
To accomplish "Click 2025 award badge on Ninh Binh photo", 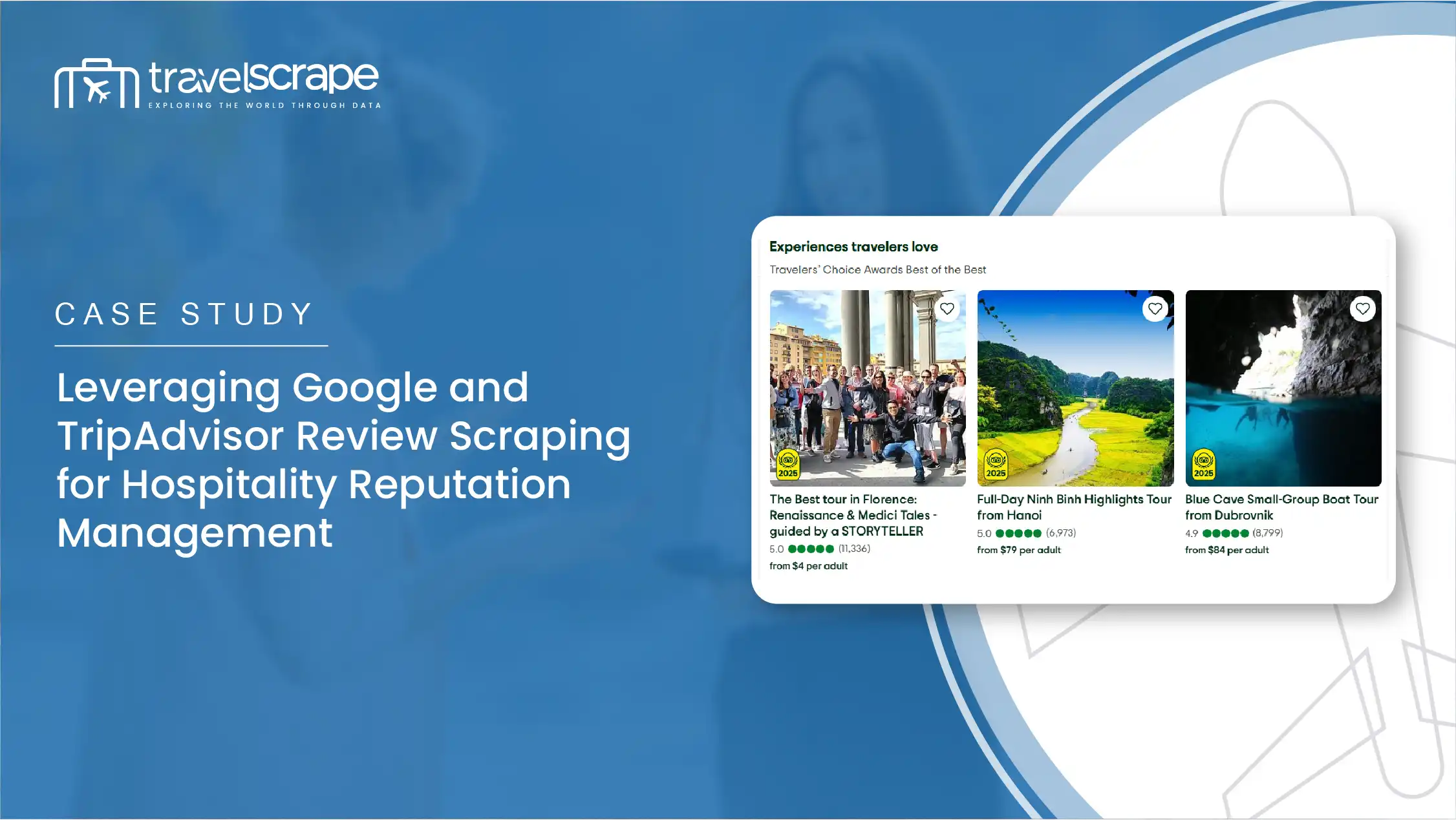I will (x=996, y=465).
